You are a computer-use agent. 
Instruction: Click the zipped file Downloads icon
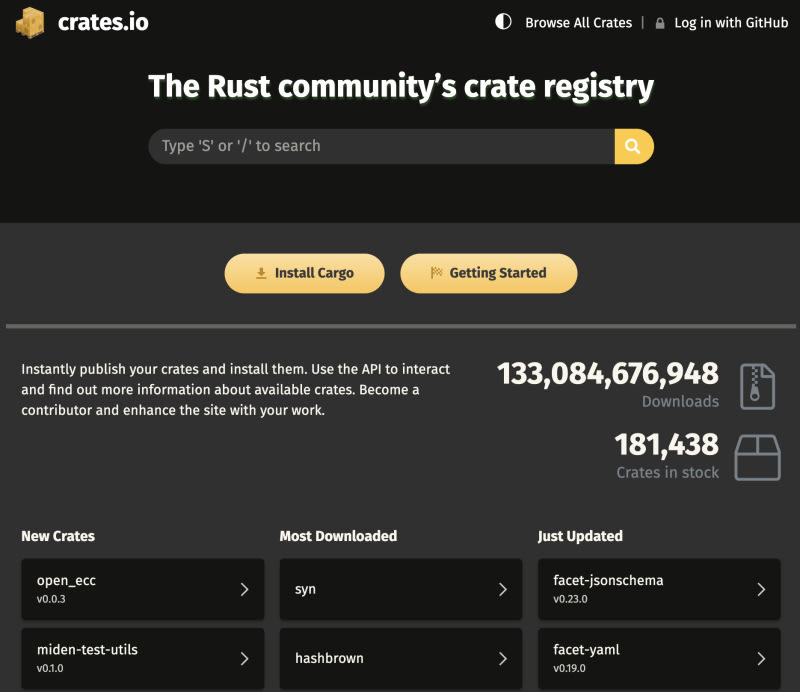tap(757, 387)
